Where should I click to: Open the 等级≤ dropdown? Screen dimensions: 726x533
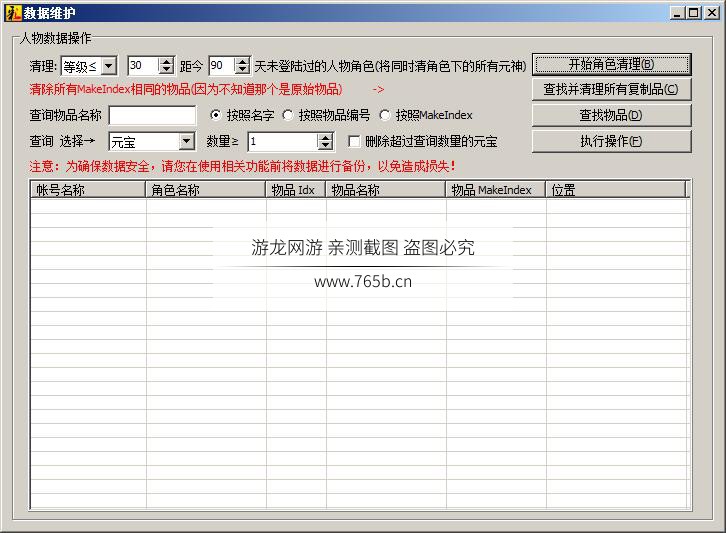click(x=108, y=66)
